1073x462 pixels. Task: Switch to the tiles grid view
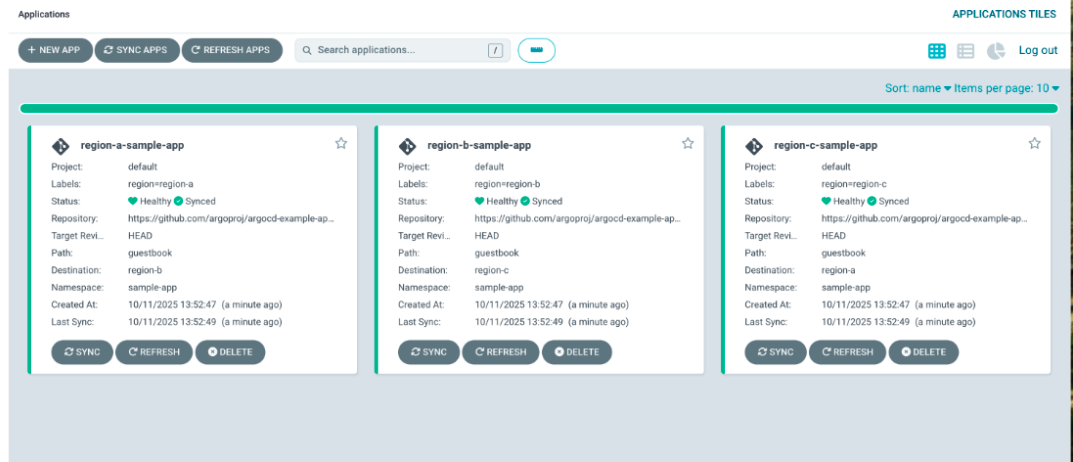click(x=937, y=51)
